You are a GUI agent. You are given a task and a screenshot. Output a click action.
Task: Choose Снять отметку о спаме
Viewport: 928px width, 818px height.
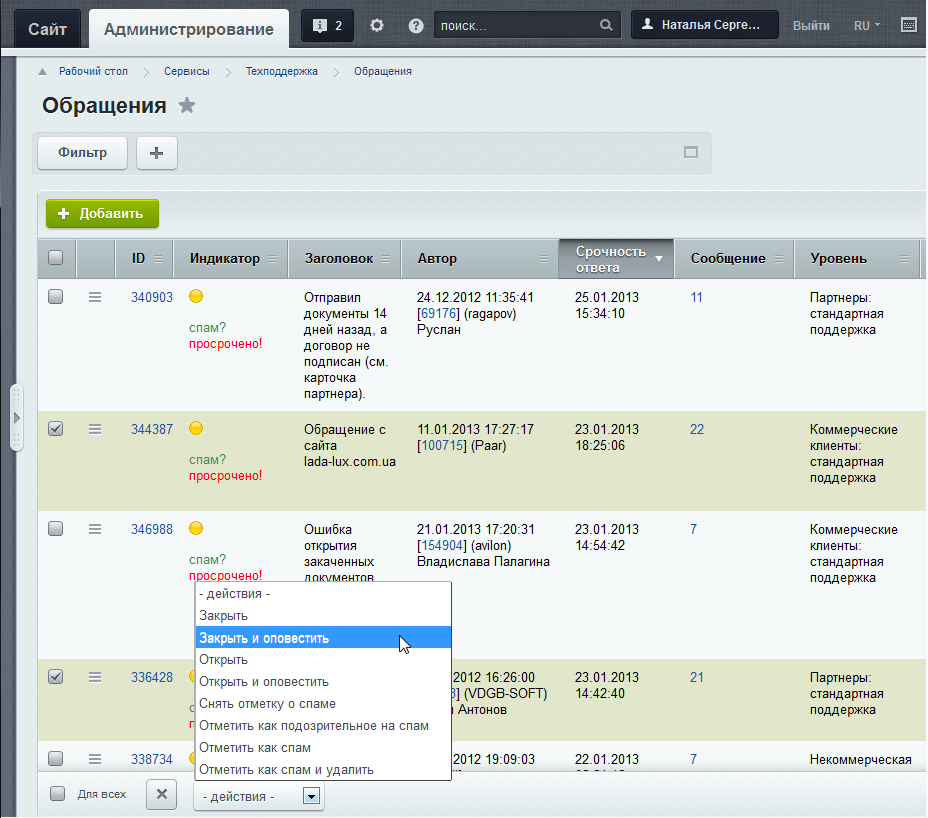coord(323,704)
